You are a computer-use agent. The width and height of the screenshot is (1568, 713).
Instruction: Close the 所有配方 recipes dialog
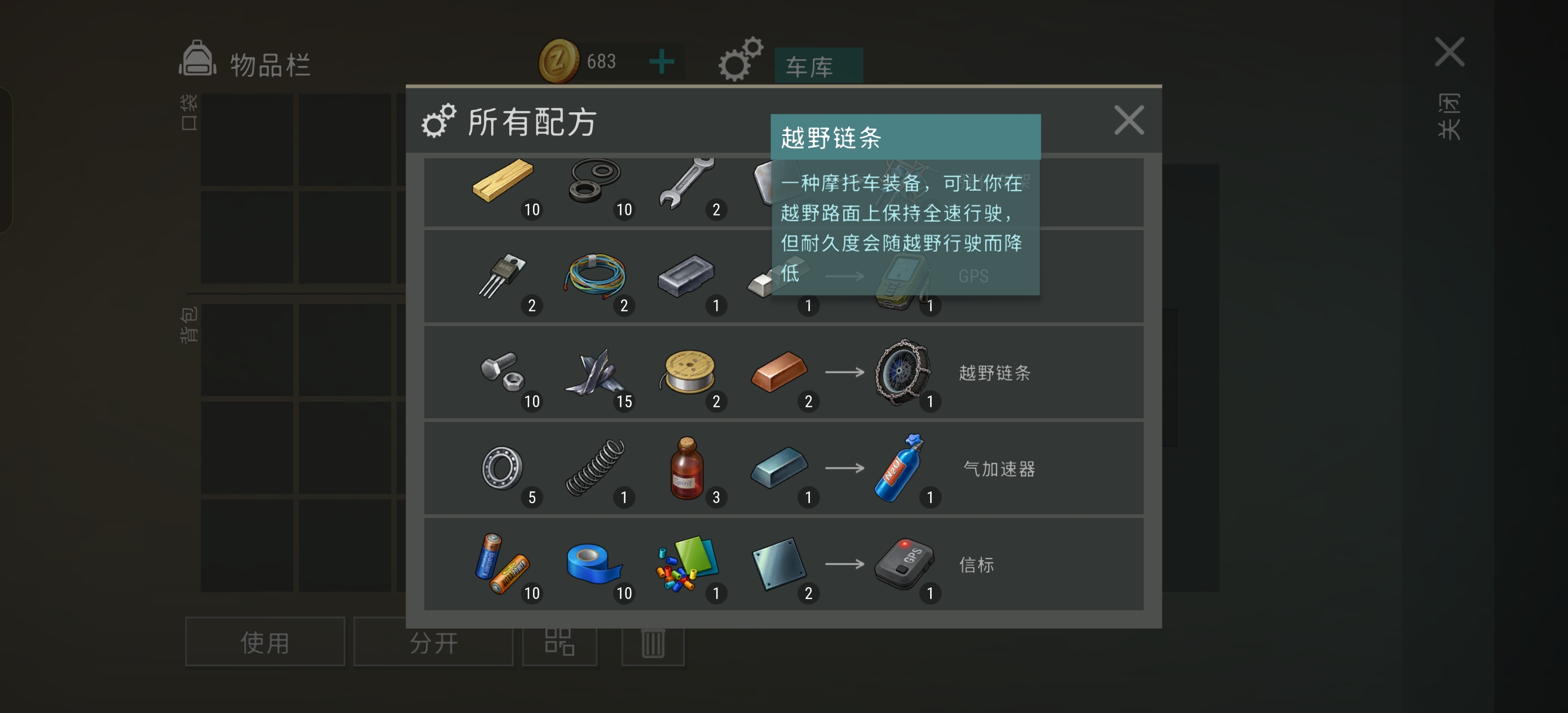point(1129,120)
